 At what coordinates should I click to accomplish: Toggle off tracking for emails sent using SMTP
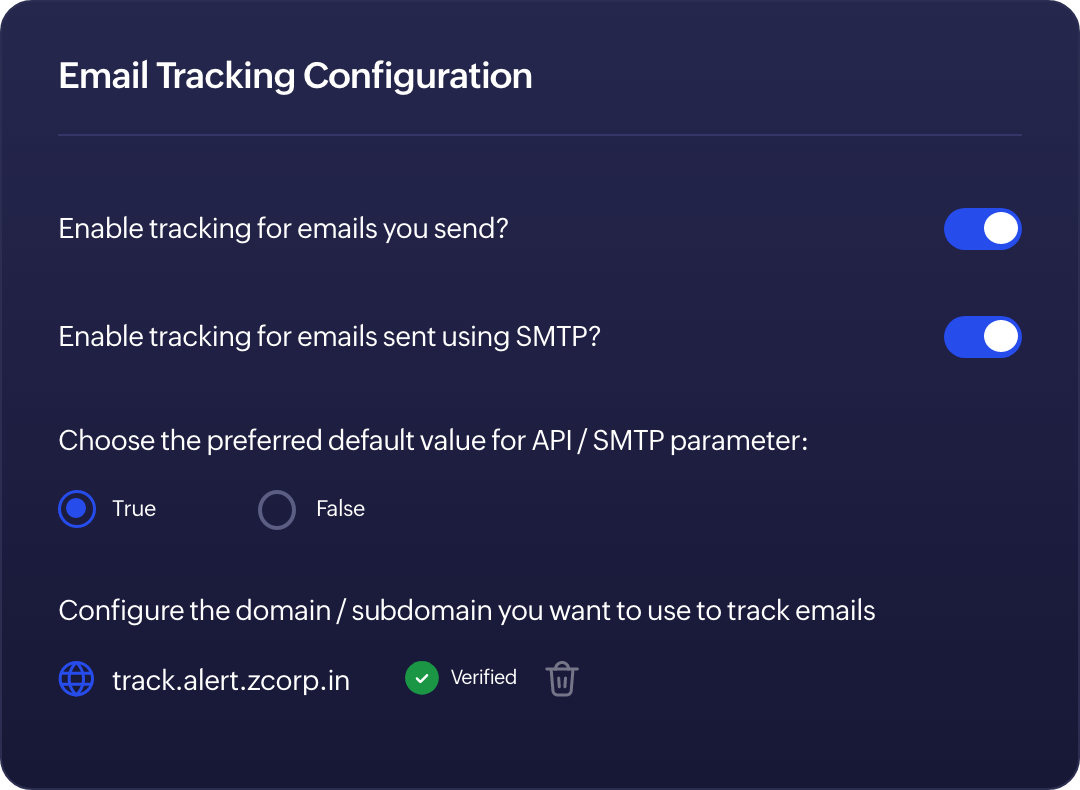point(982,337)
